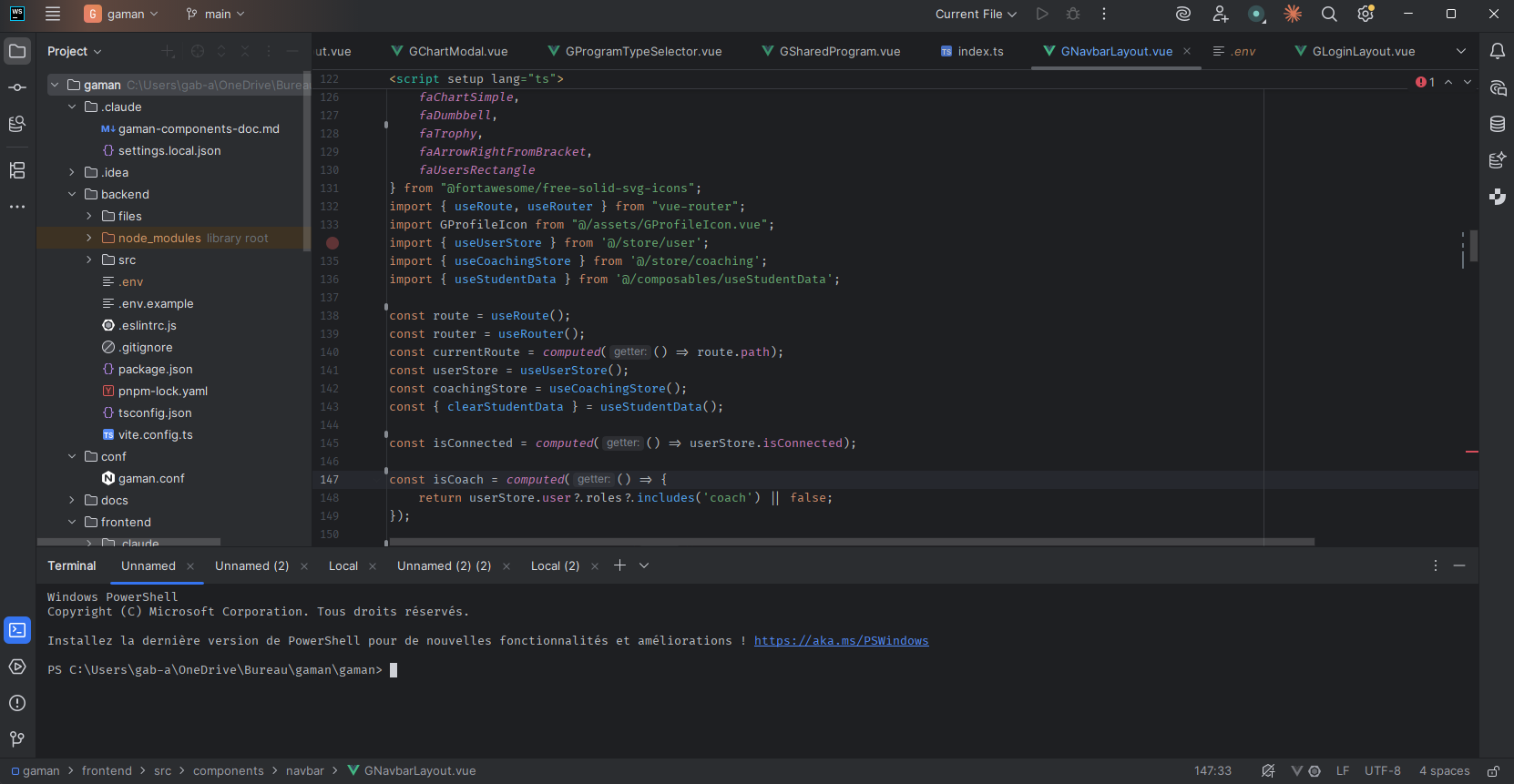Toggle the breakpoint on useUserStore import line

(332, 243)
